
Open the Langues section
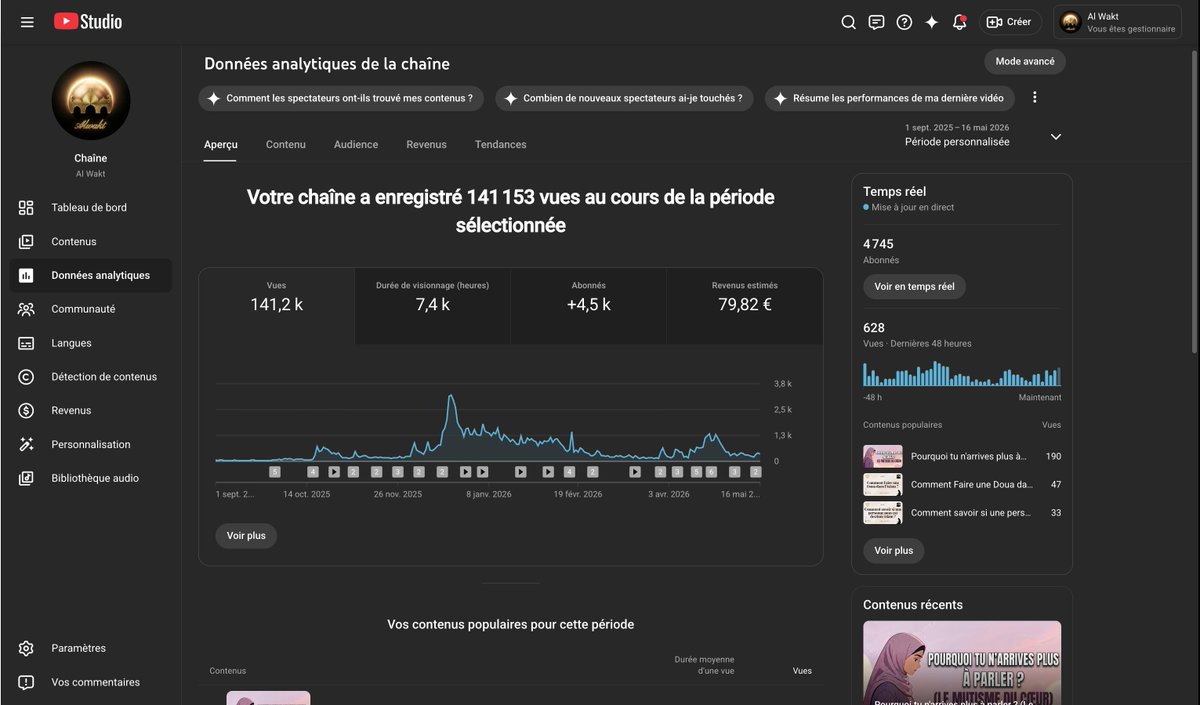point(91,343)
